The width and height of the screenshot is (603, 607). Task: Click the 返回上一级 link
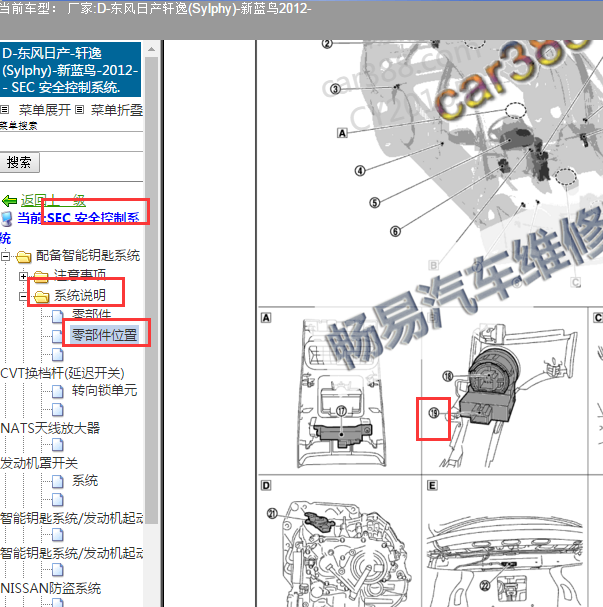[53, 201]
